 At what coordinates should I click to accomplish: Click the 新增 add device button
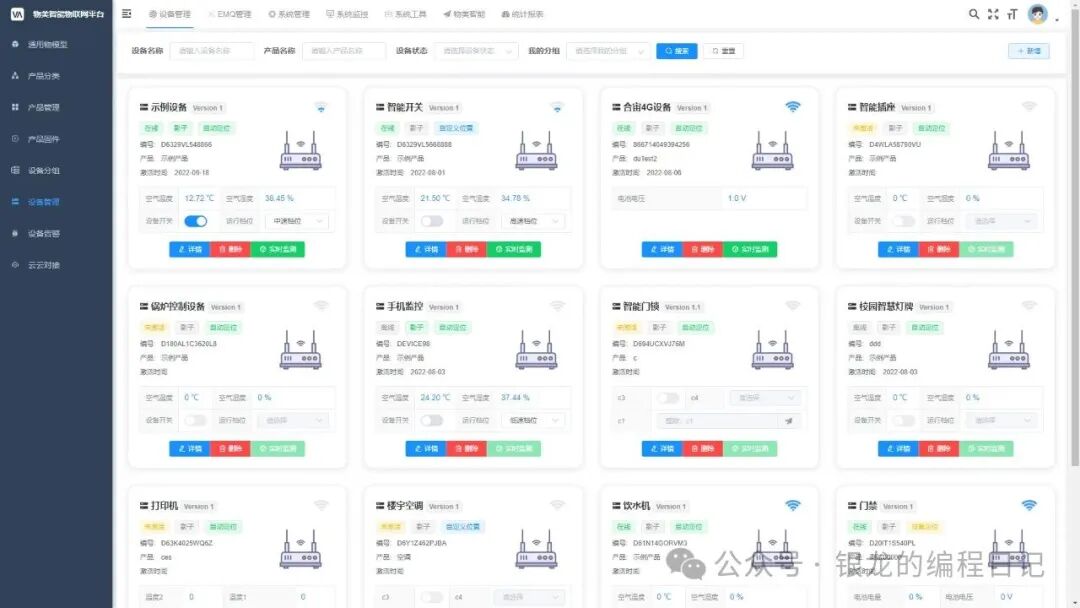[1028, 51]
